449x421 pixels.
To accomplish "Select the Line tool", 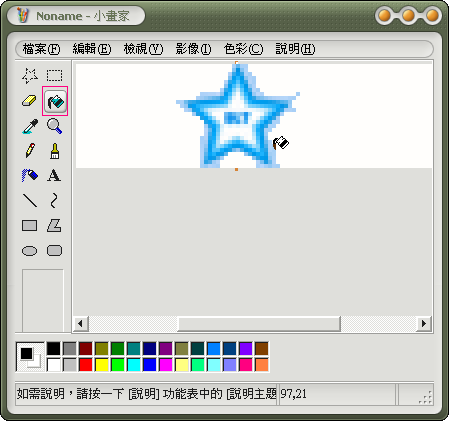I will tap(30, 200).
